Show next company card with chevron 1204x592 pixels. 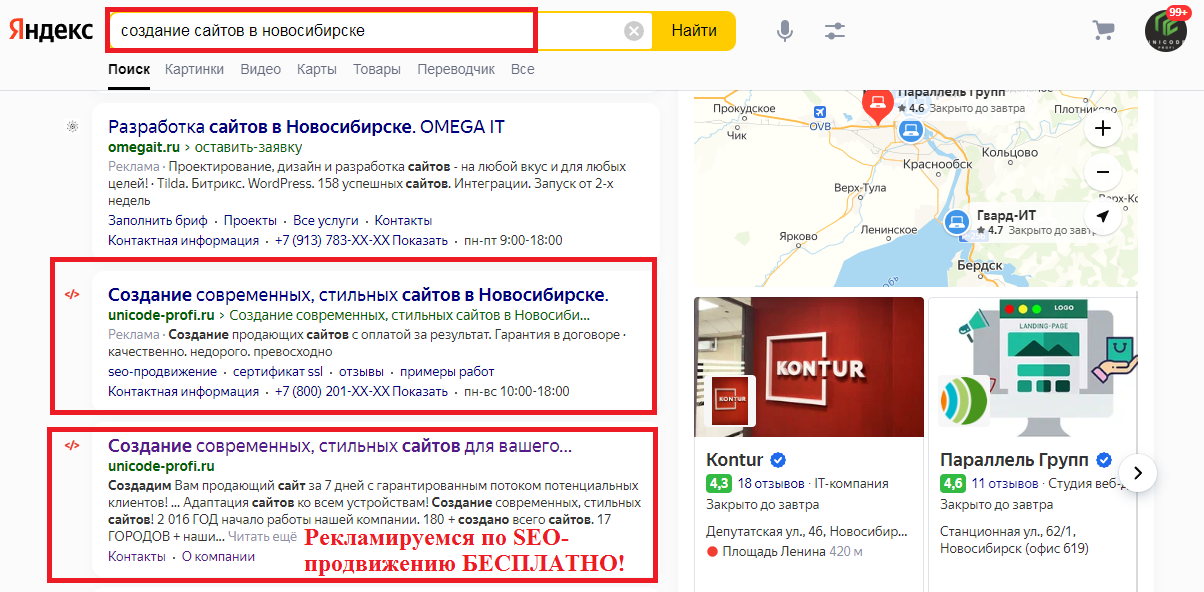click(x=1138, y=471)
